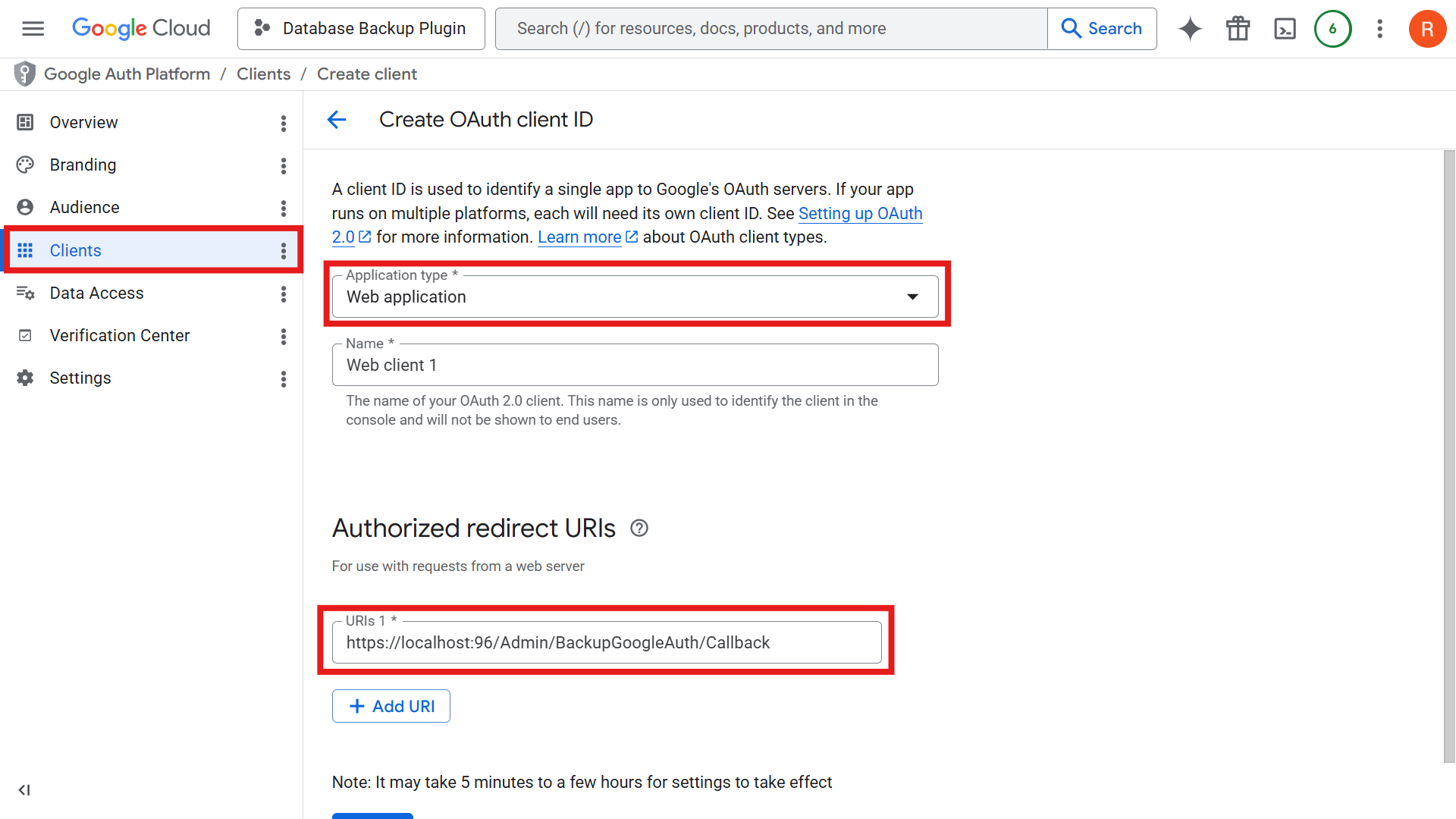Open the Gemini AI sparkle assistant
The width and height of the screenshot is (1456, 819).
point(1191,29)
